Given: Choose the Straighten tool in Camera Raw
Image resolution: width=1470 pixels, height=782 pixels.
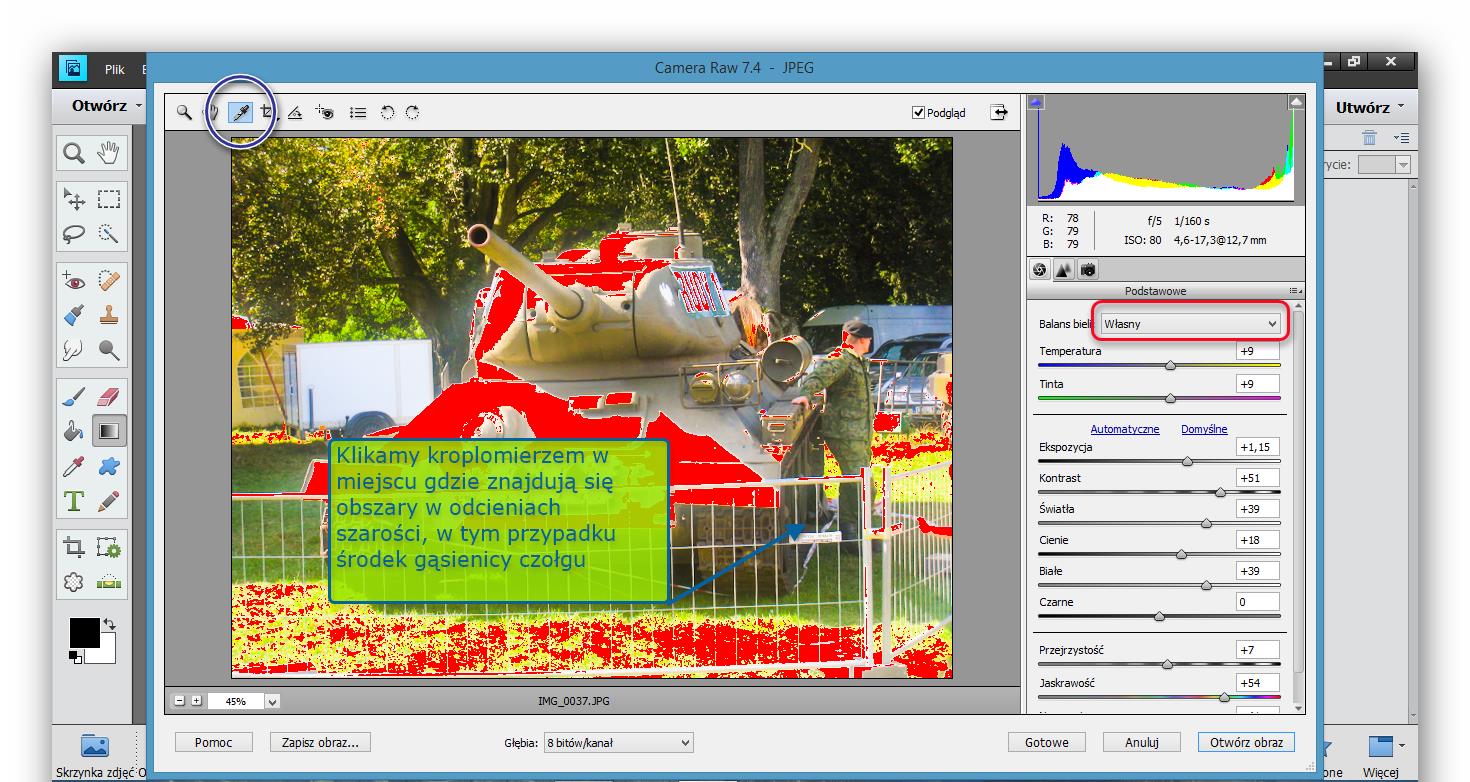Looking at the screenshot, I should coord(295,113).
